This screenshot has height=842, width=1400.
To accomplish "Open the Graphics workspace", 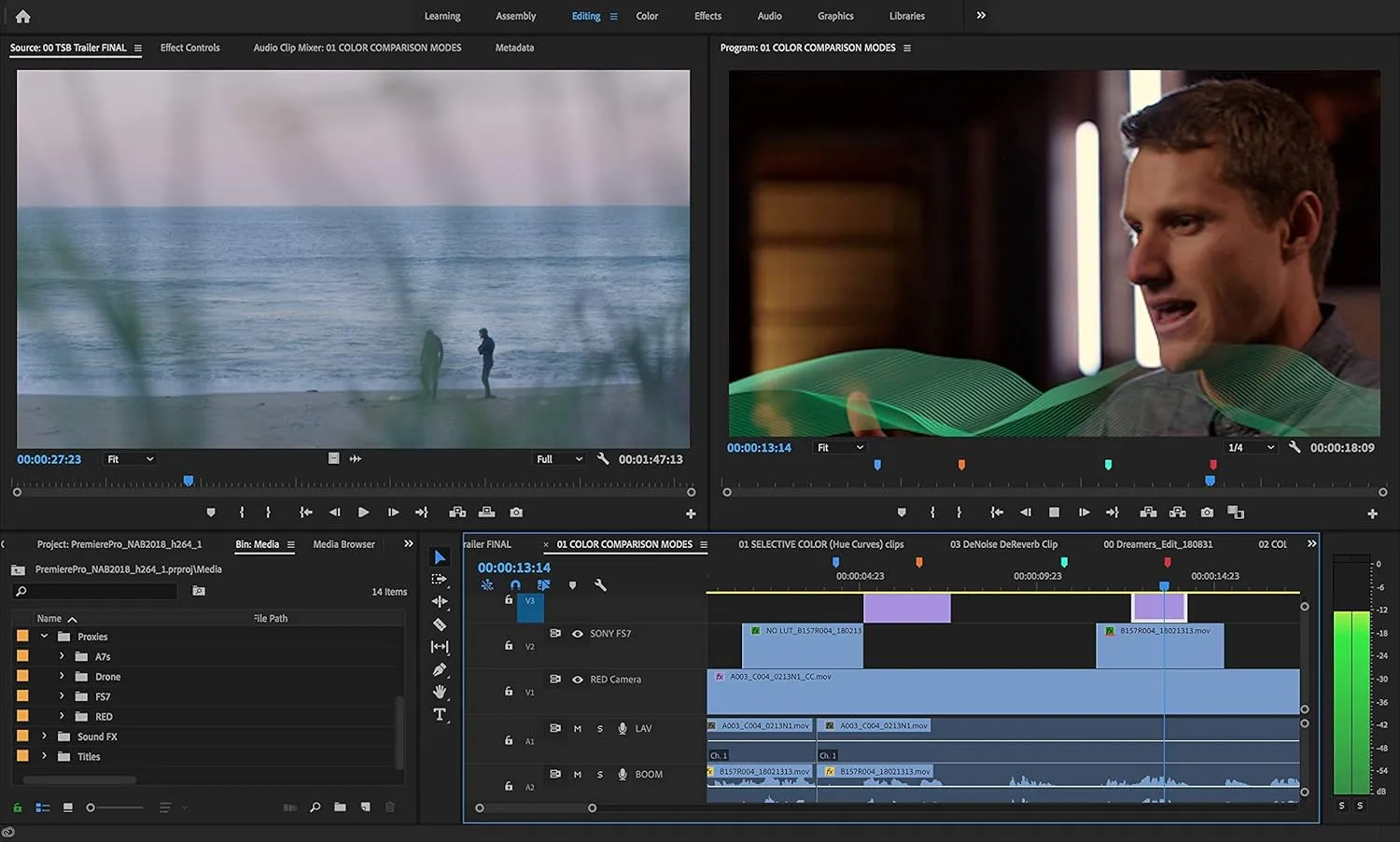I will pyautogui.click(x=834, y=16).
